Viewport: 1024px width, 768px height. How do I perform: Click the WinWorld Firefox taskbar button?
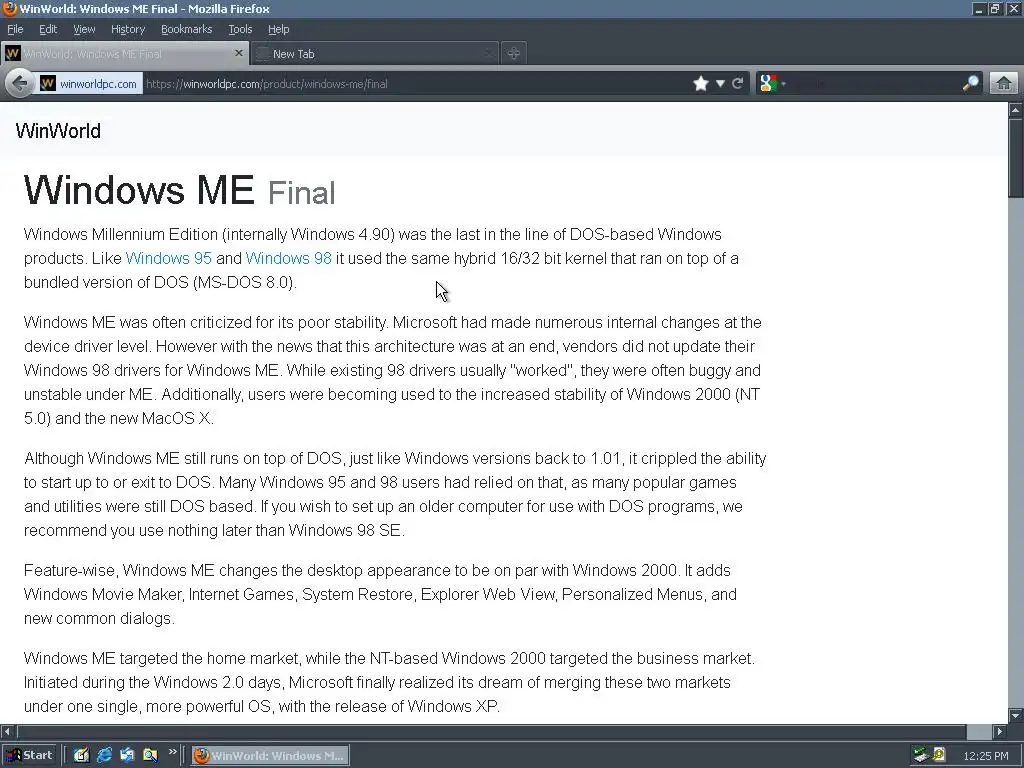[x=270, y=756]
